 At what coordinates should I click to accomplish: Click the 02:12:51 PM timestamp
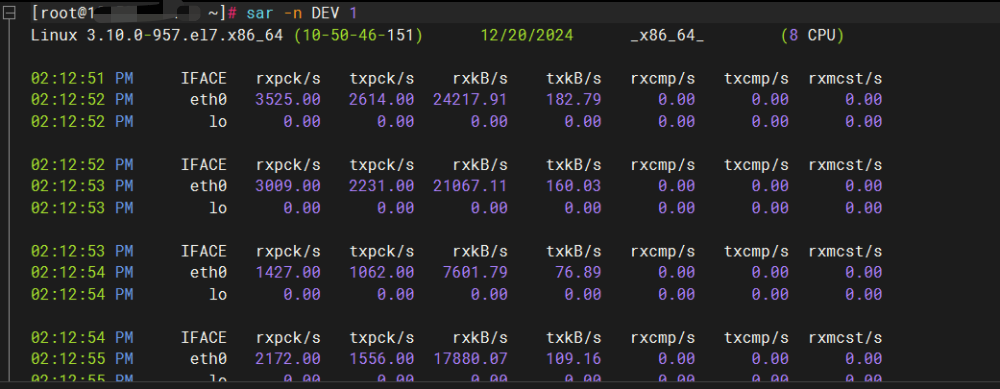point(82,78)
